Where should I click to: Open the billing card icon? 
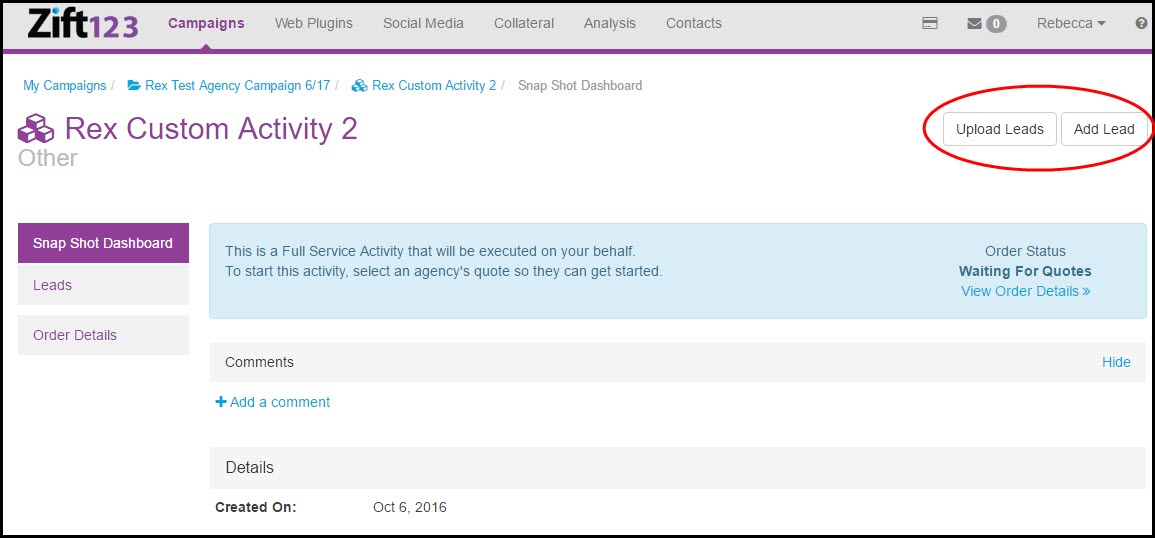point(930,24)
